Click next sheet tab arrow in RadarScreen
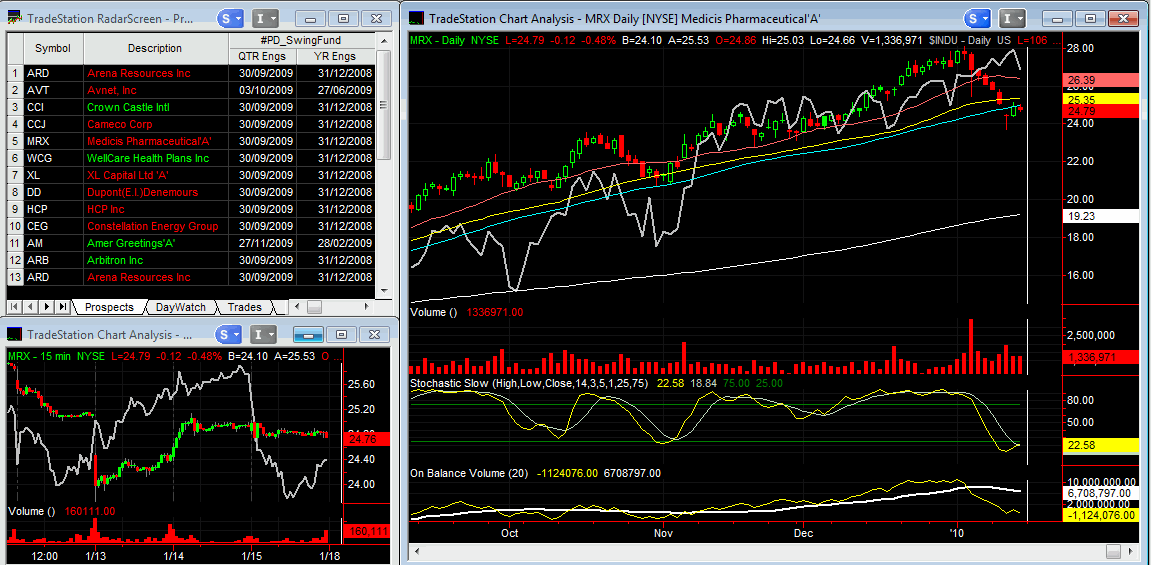 point(47,306)
